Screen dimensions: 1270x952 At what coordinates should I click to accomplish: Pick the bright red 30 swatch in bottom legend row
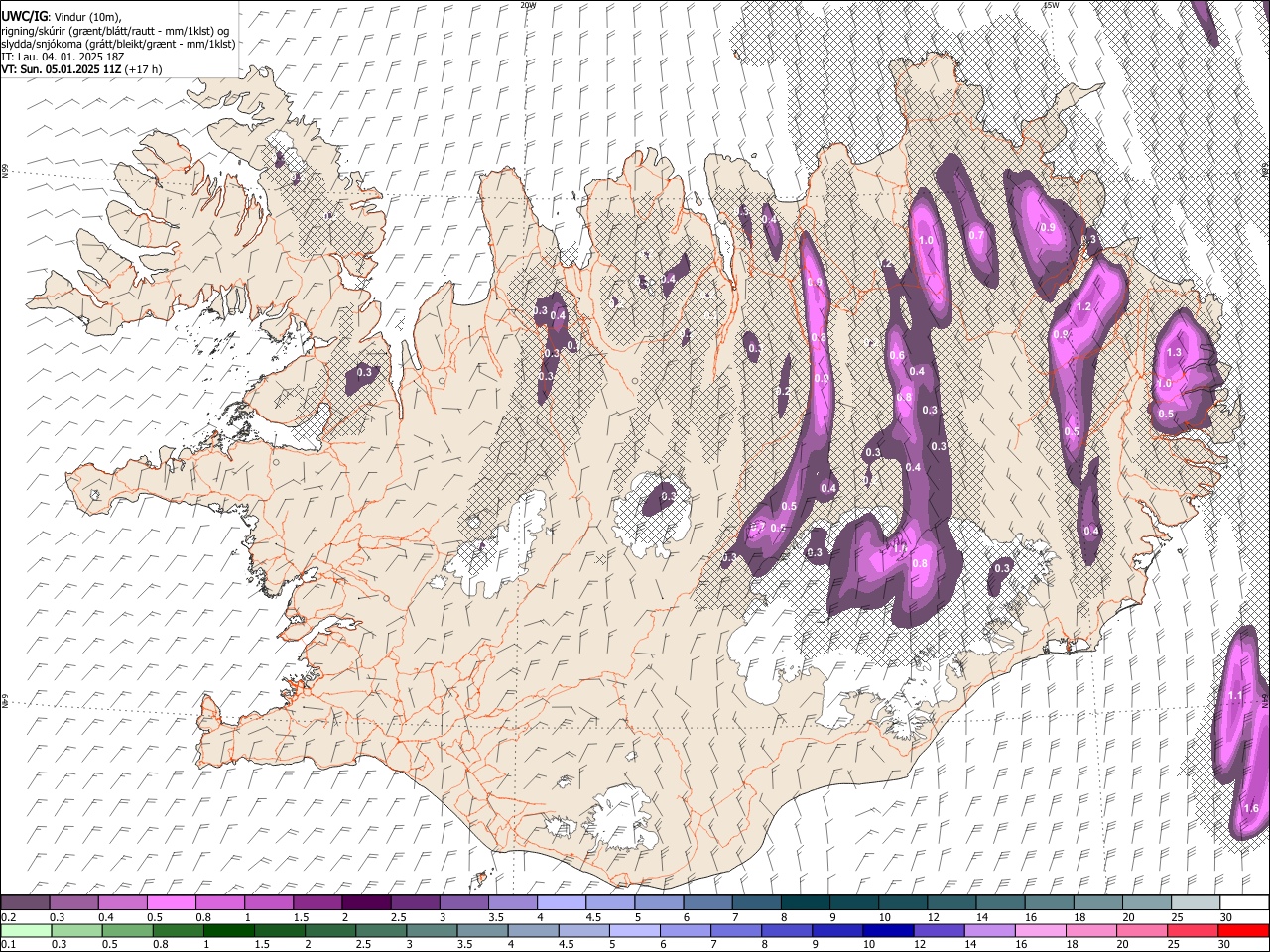pos(1243,931)
